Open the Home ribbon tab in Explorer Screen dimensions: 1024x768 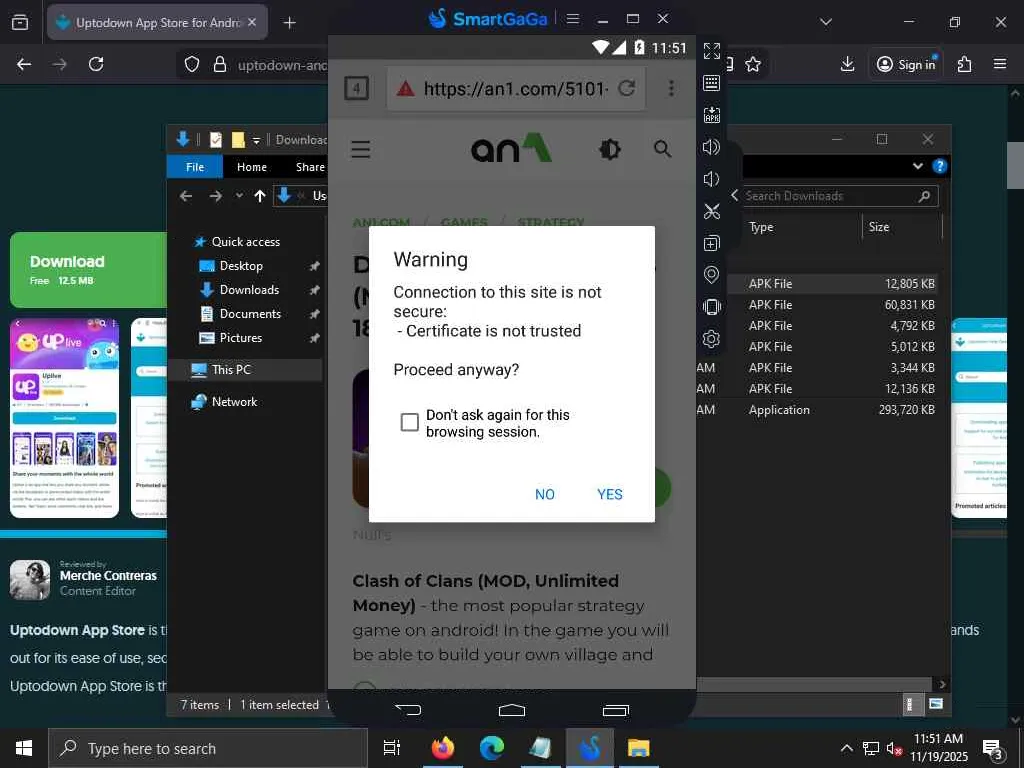[x=251, y=167]
